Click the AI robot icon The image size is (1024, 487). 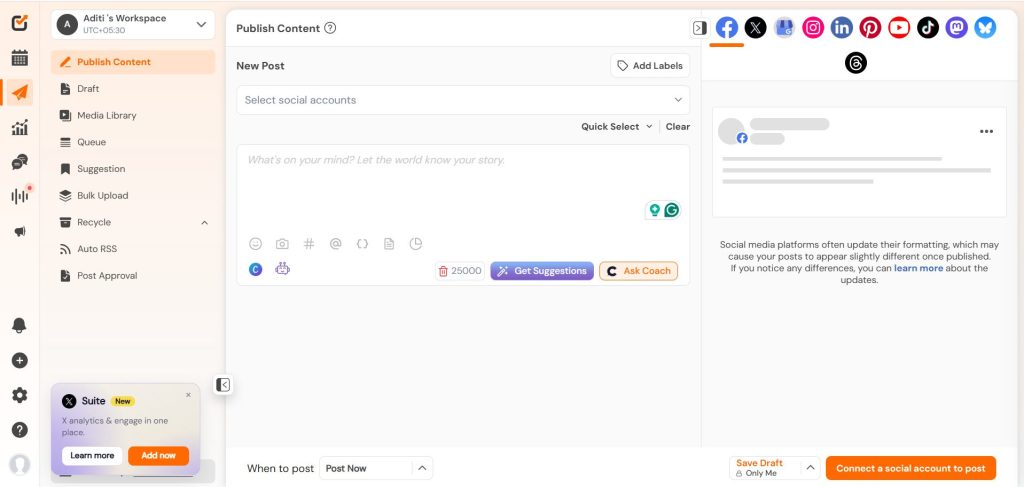(x=282, y=268)
